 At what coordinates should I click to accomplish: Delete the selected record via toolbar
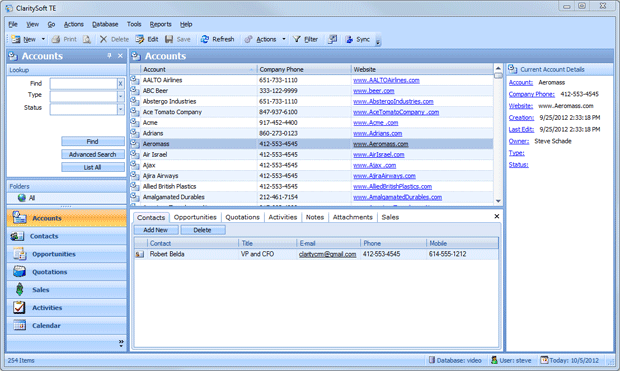tap(114, 39)
